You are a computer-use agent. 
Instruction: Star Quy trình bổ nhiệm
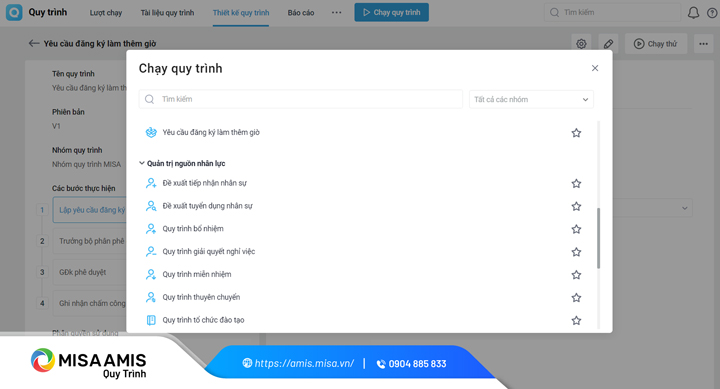tap(576, 229)
